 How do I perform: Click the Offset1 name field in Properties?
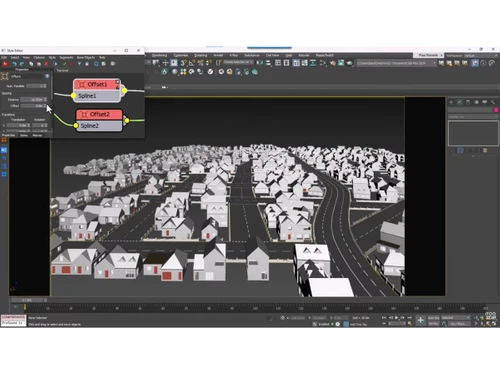(x=27, y=76)
